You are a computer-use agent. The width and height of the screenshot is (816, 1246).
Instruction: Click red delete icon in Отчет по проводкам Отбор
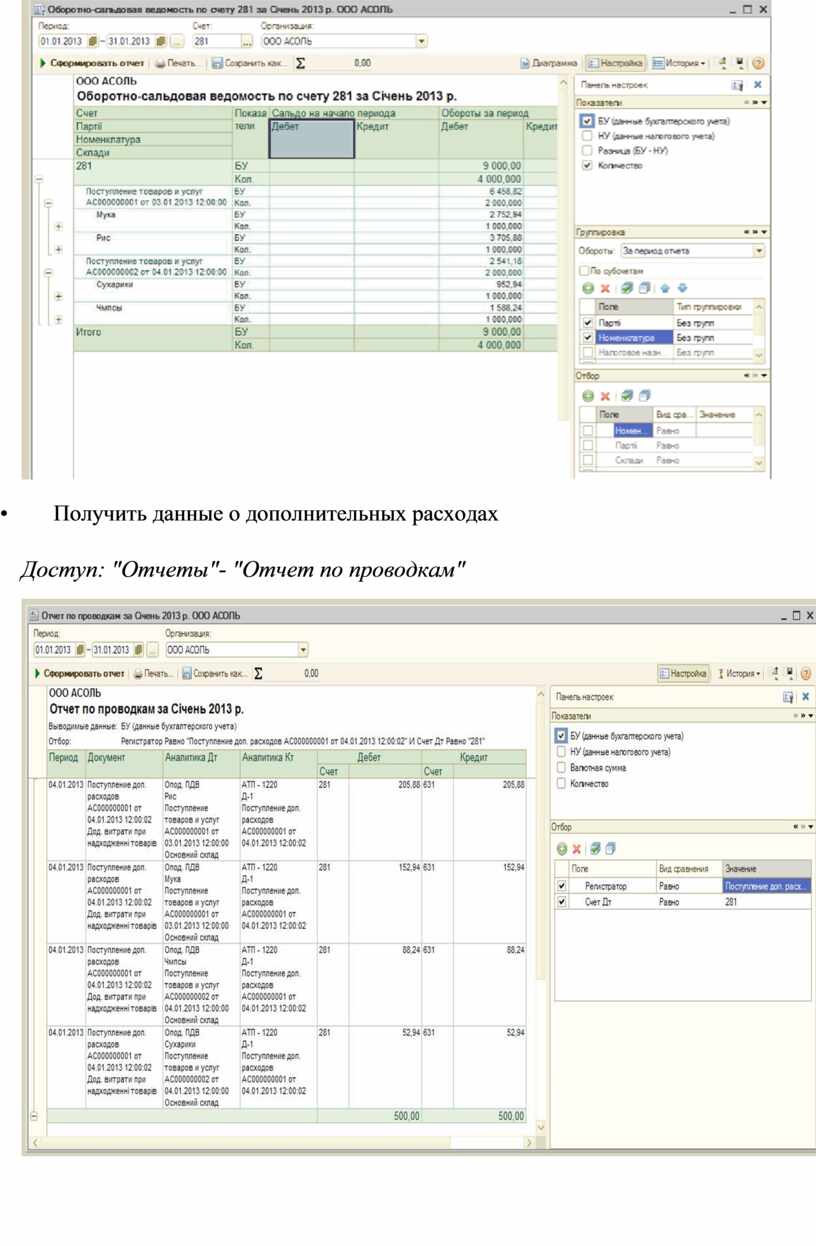tap(577, 848)
